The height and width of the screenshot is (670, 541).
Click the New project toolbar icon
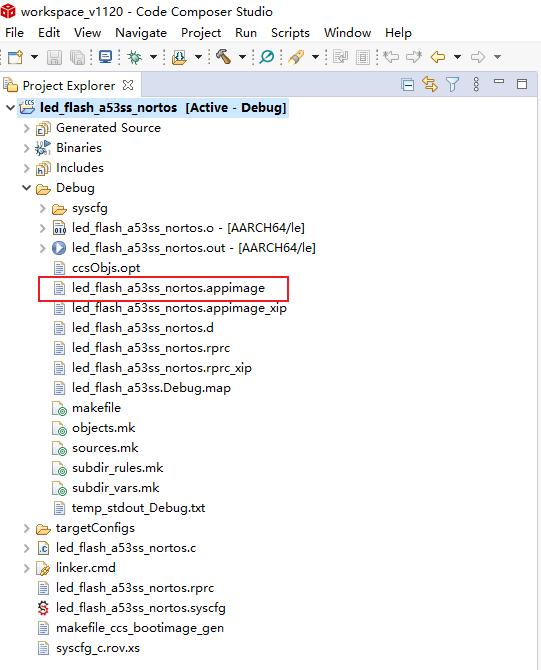tap(15, 57)
